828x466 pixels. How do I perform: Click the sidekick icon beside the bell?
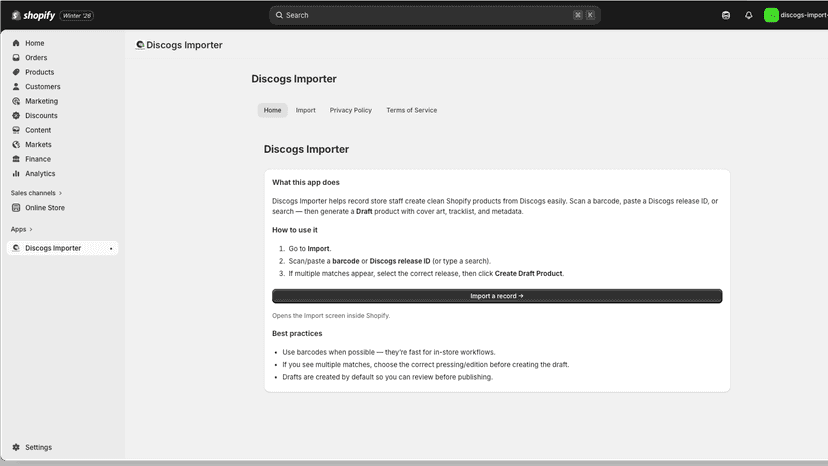click(726, 15)
